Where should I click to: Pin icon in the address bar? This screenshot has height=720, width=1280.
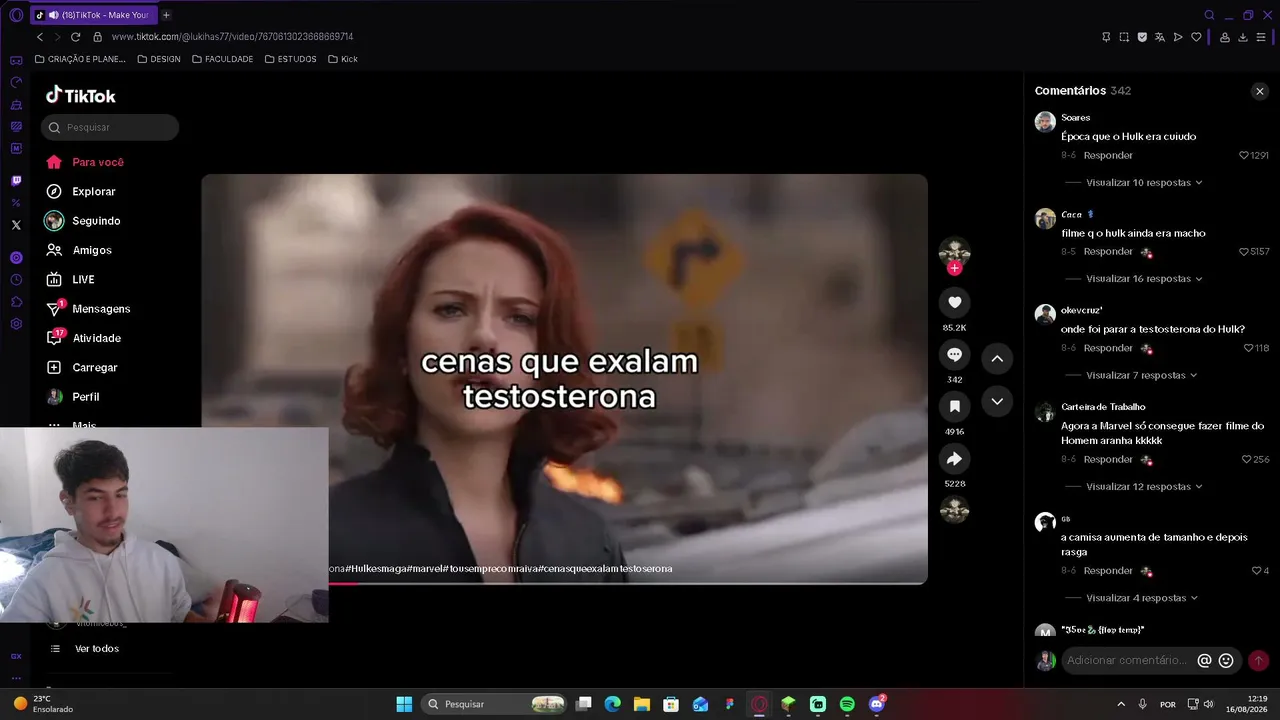click(x=1106, y=37)
